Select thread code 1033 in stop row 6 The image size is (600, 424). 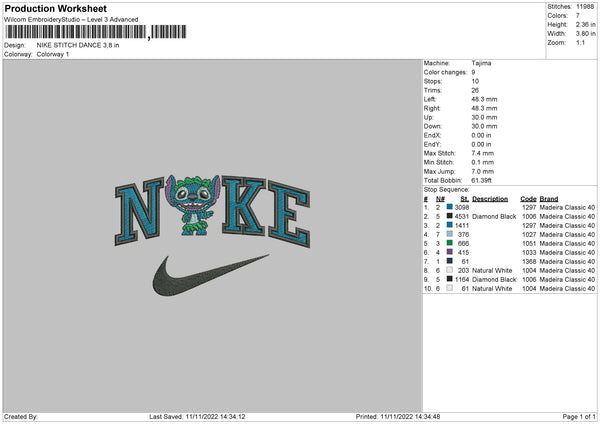529,253
